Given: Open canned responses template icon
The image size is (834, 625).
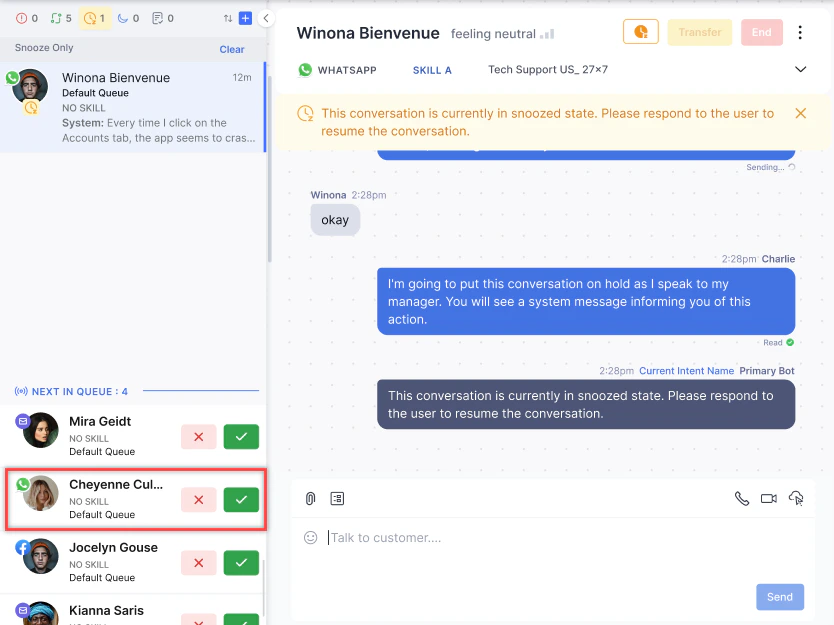Looking at the screenshot, I should 337,498.
